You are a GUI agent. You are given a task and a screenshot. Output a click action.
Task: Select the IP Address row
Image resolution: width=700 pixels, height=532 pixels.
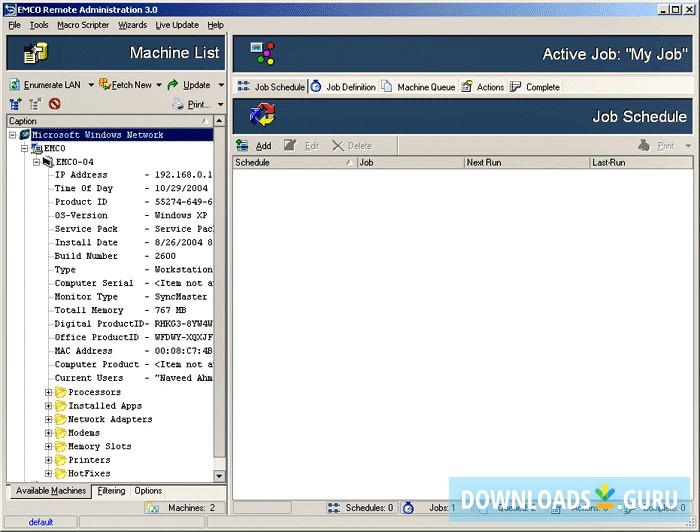[133, 175]
